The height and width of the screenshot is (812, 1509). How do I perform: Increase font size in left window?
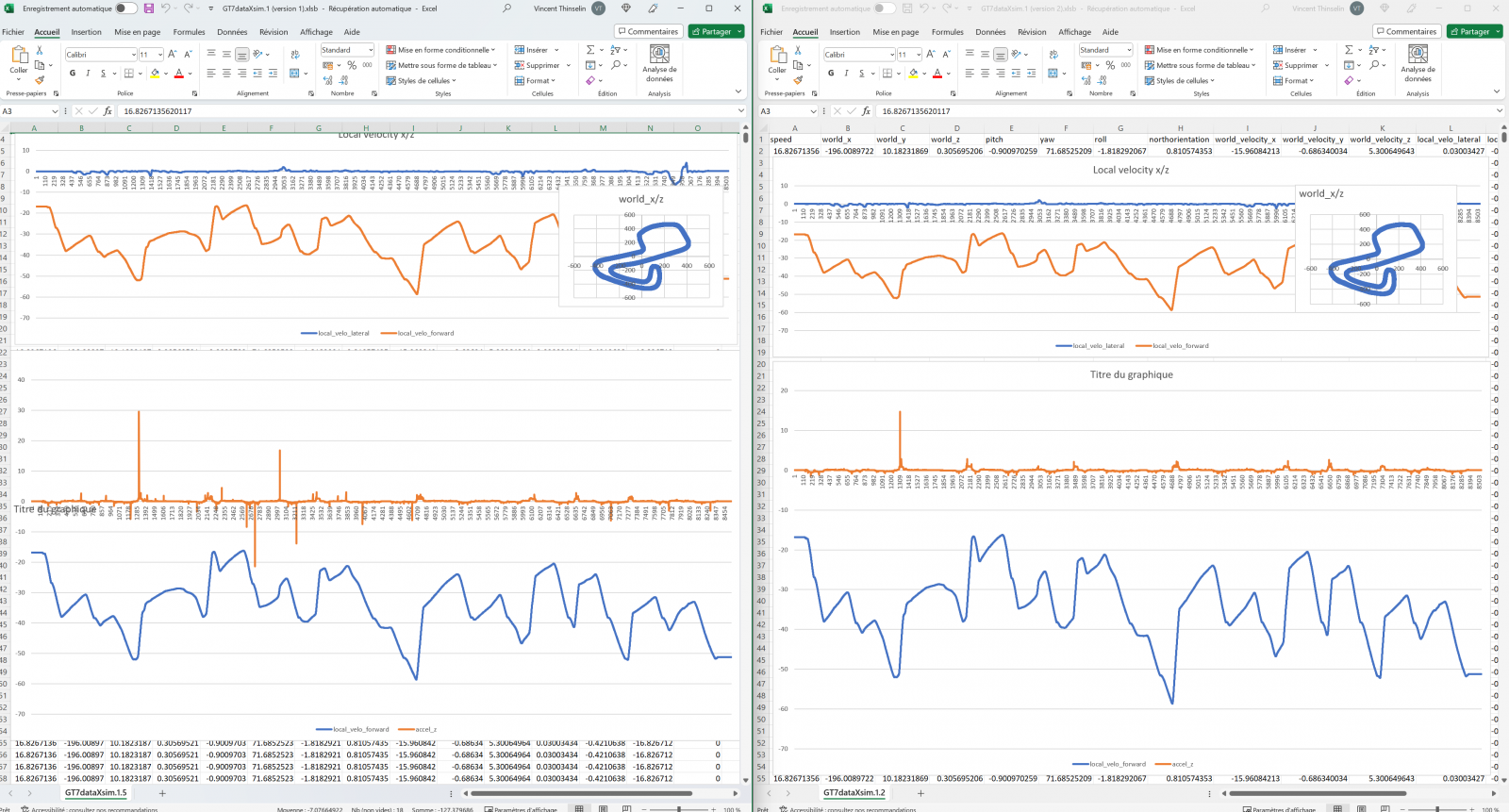173,55
